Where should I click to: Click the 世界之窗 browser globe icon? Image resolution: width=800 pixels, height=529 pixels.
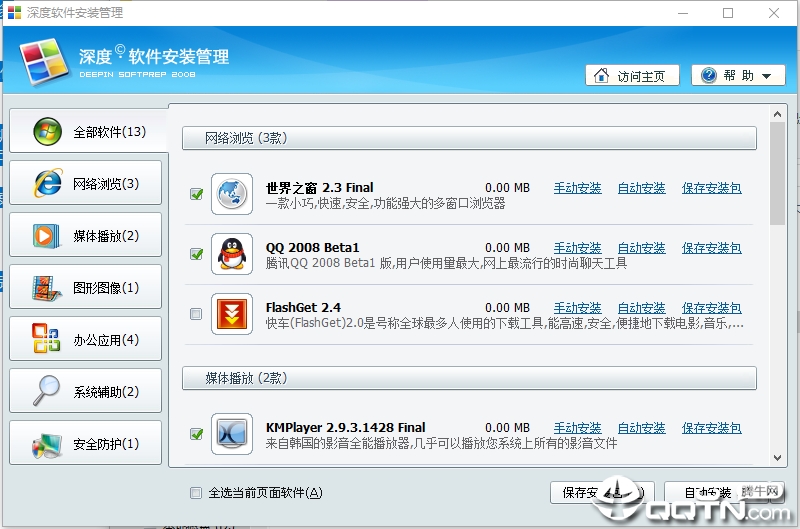(232, 194)
